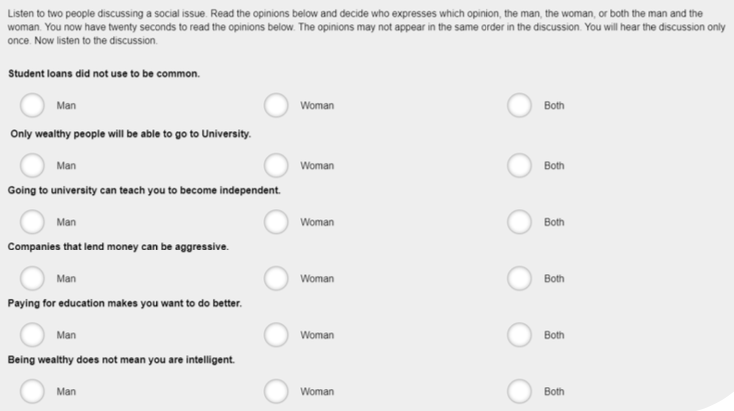This screenshot has height=411, width=734.
Task: Choose Man for only wealthy people statement
Action: (x=32, y=165)
